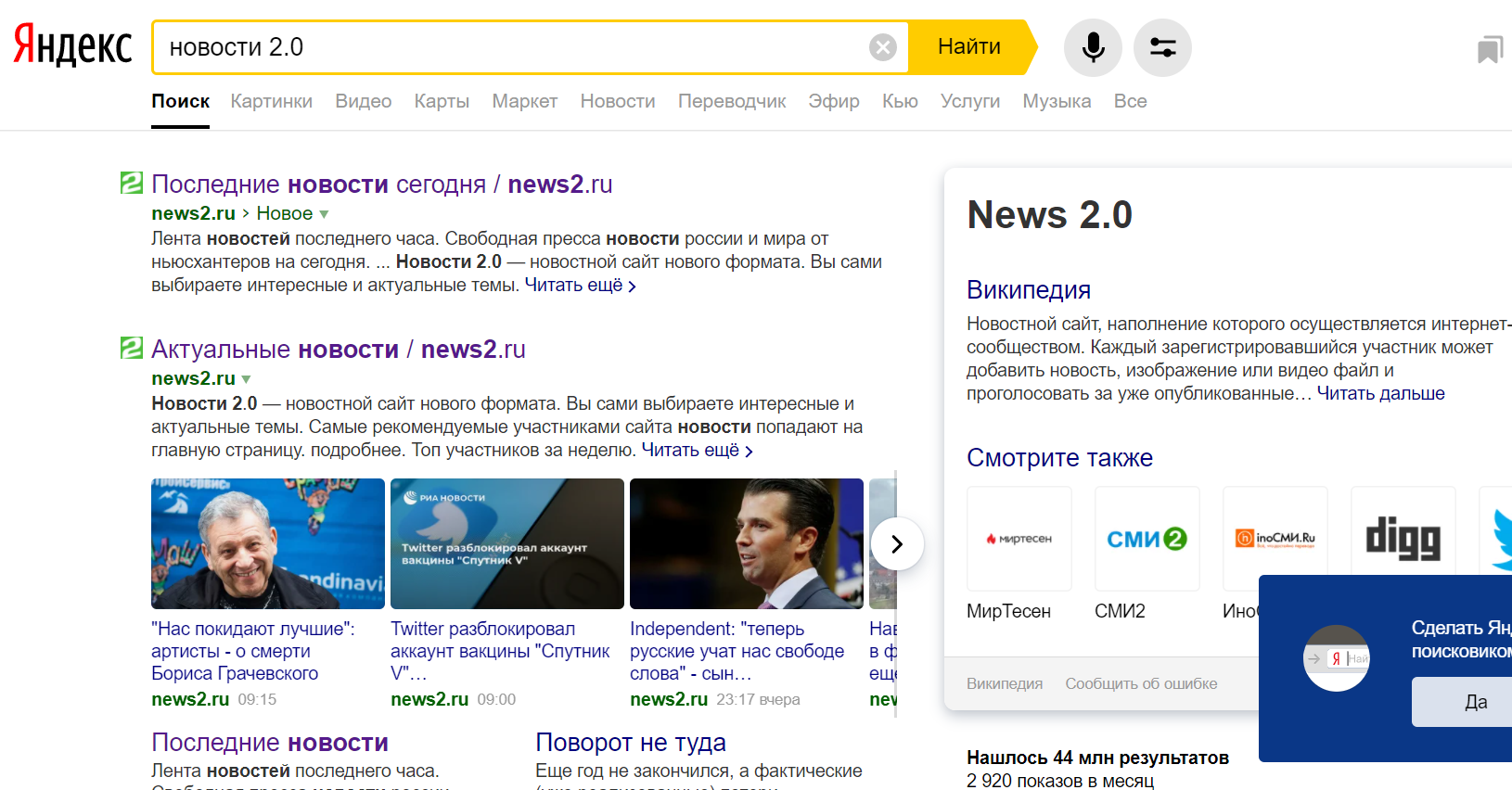Switch to the Маркет tab
This screenshot has height=790, width=1512.
(x=525, y=101)
